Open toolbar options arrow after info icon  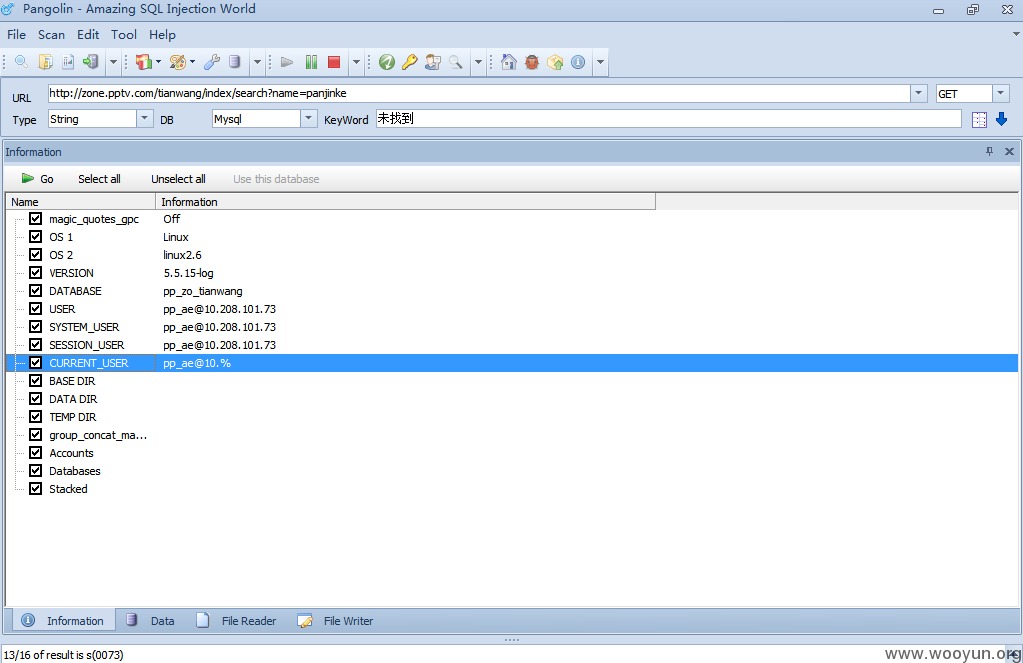tap(600, 62)
